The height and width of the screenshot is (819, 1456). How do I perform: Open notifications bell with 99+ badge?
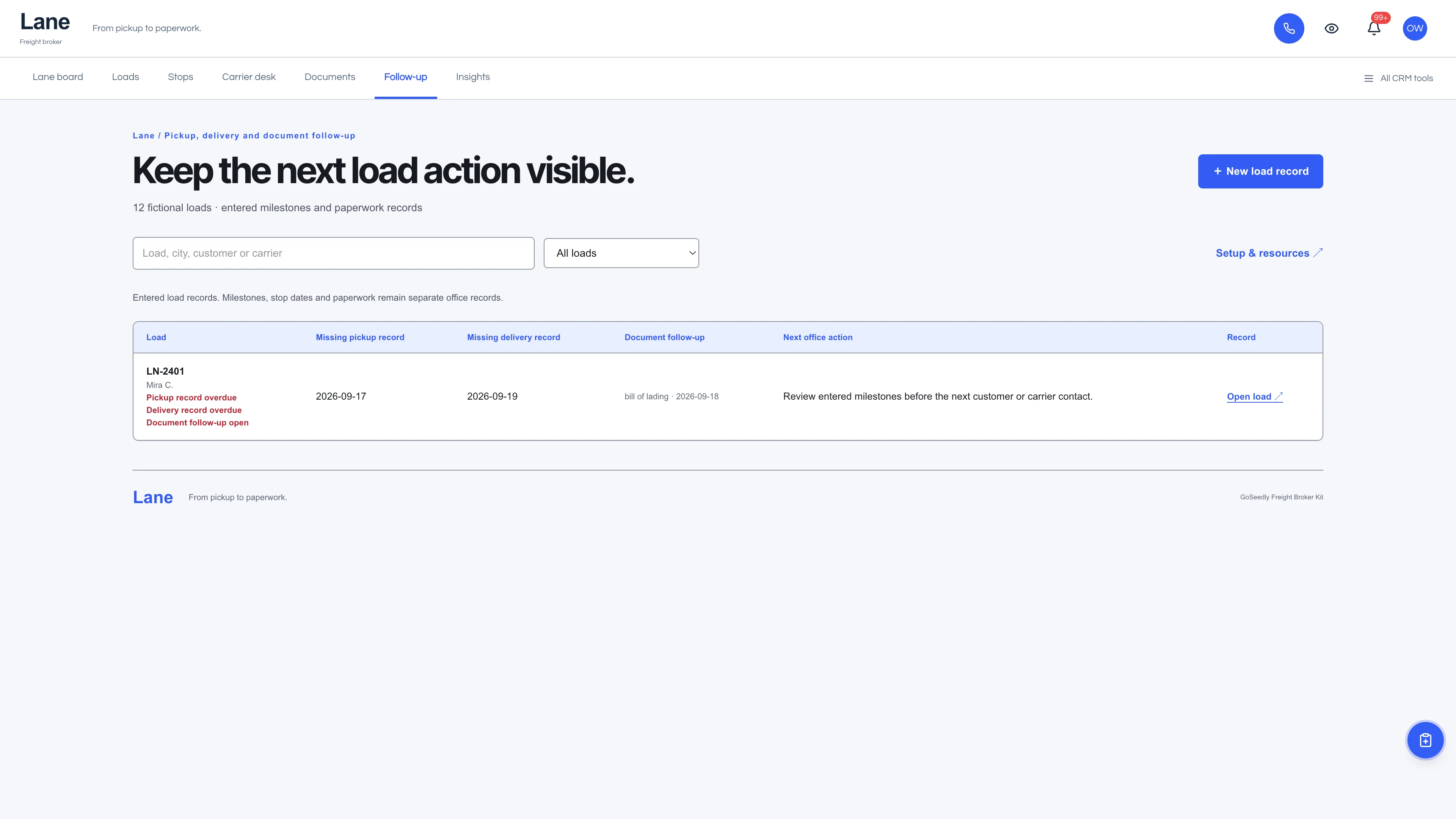pyautogui.click(x=1374, y=28)
